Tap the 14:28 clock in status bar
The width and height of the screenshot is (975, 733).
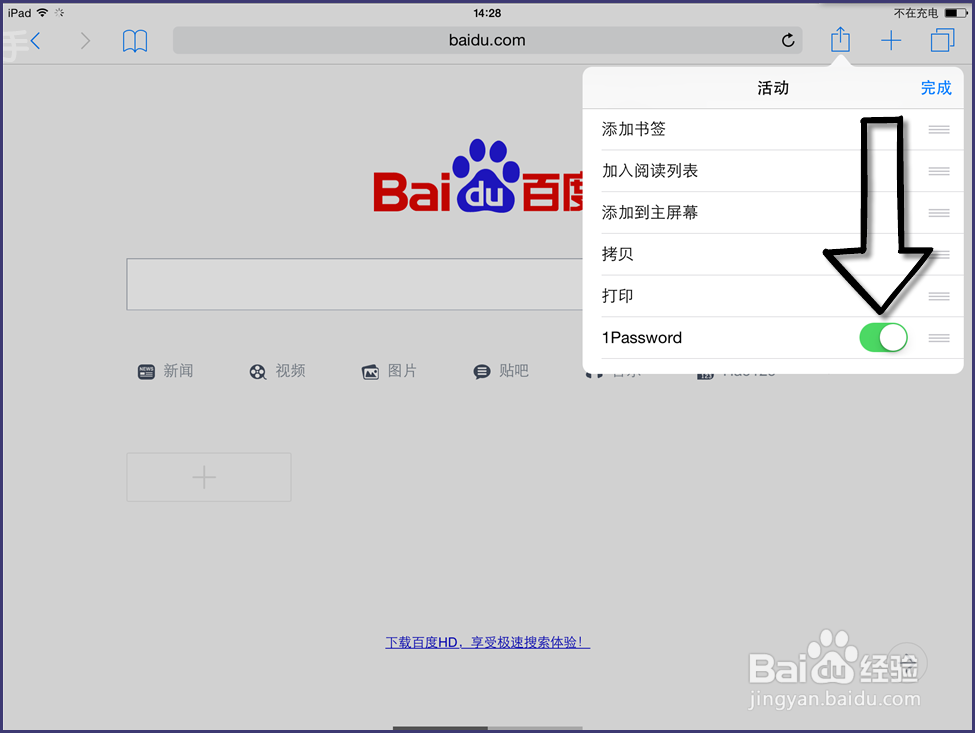487,13
